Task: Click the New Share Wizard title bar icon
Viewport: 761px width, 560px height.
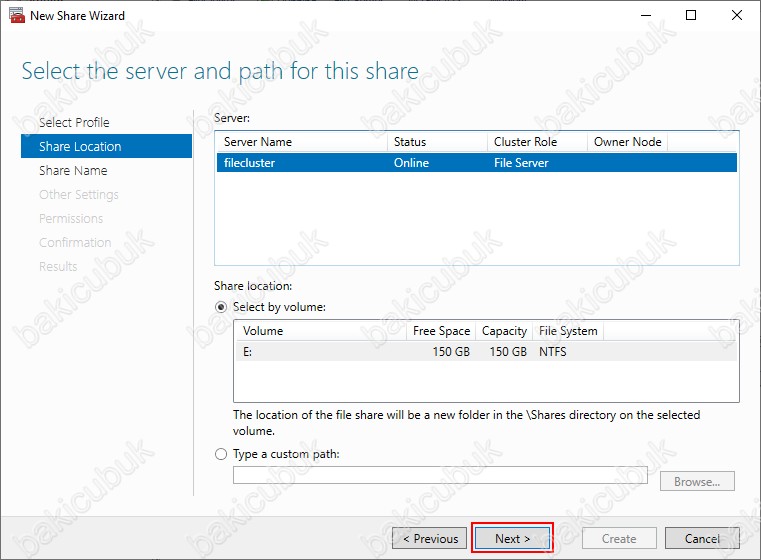Action: click(17, 16)
